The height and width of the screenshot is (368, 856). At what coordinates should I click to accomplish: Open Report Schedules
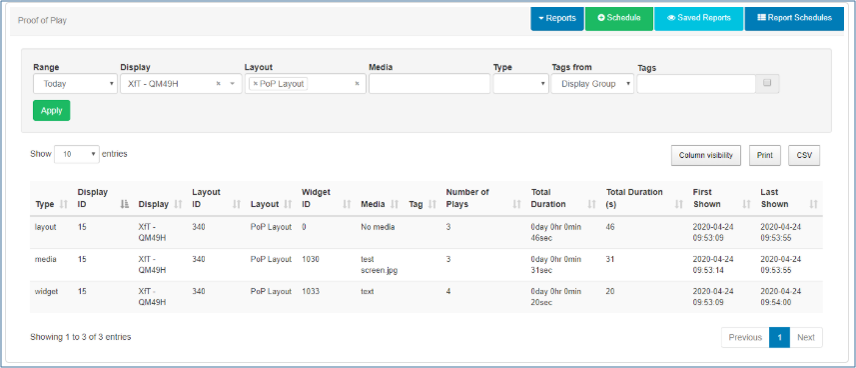[794, 19]
